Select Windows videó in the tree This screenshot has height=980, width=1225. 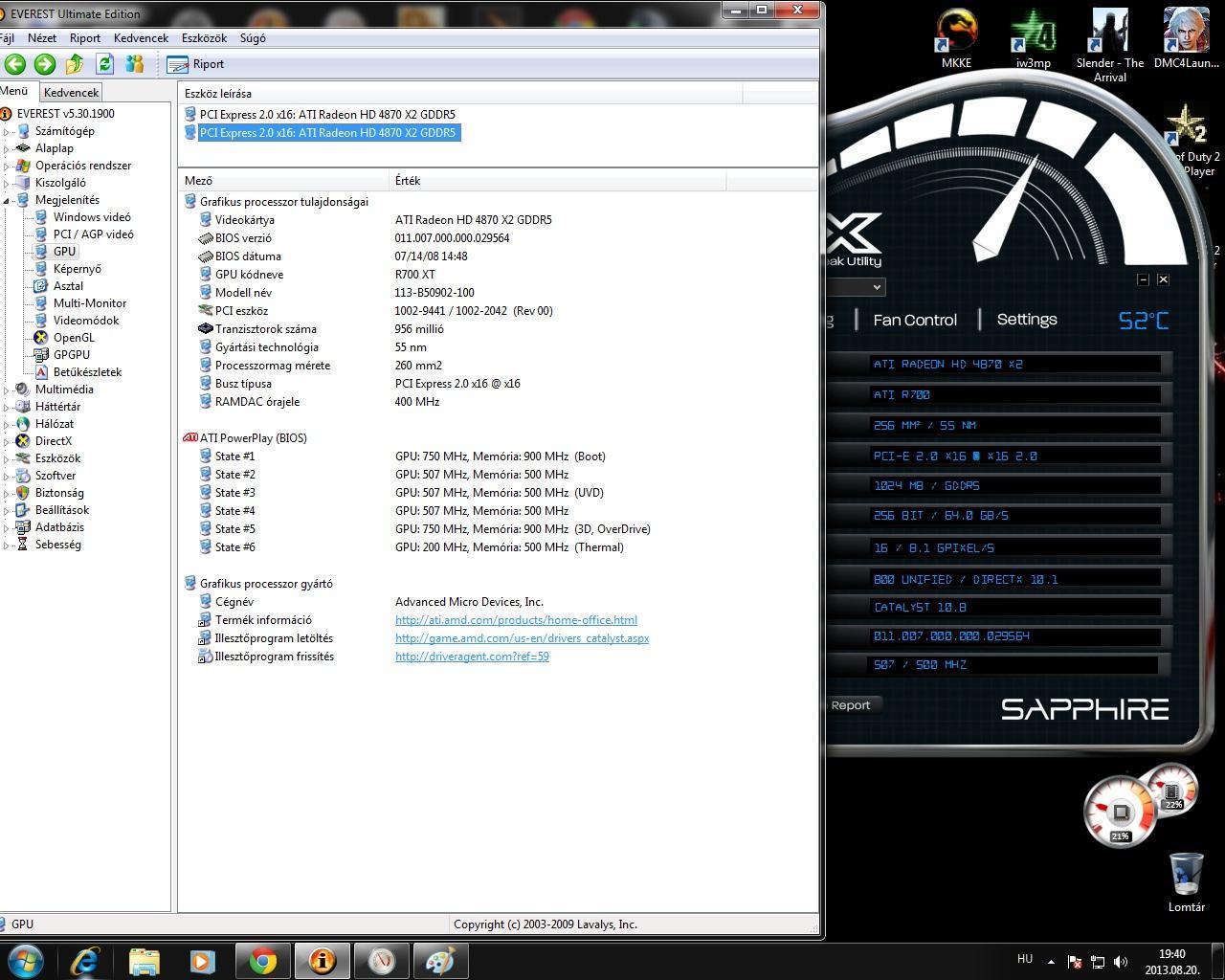(92, 217)
